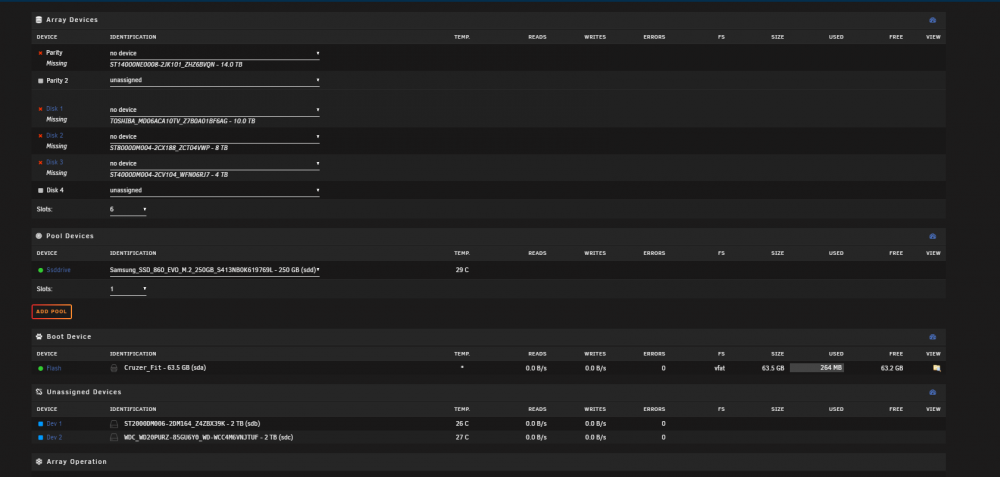This screenshot has height=477, width=1000.
Task: Click the Flash used space bar showing 264 MB
Action: [x=817, y=368]
